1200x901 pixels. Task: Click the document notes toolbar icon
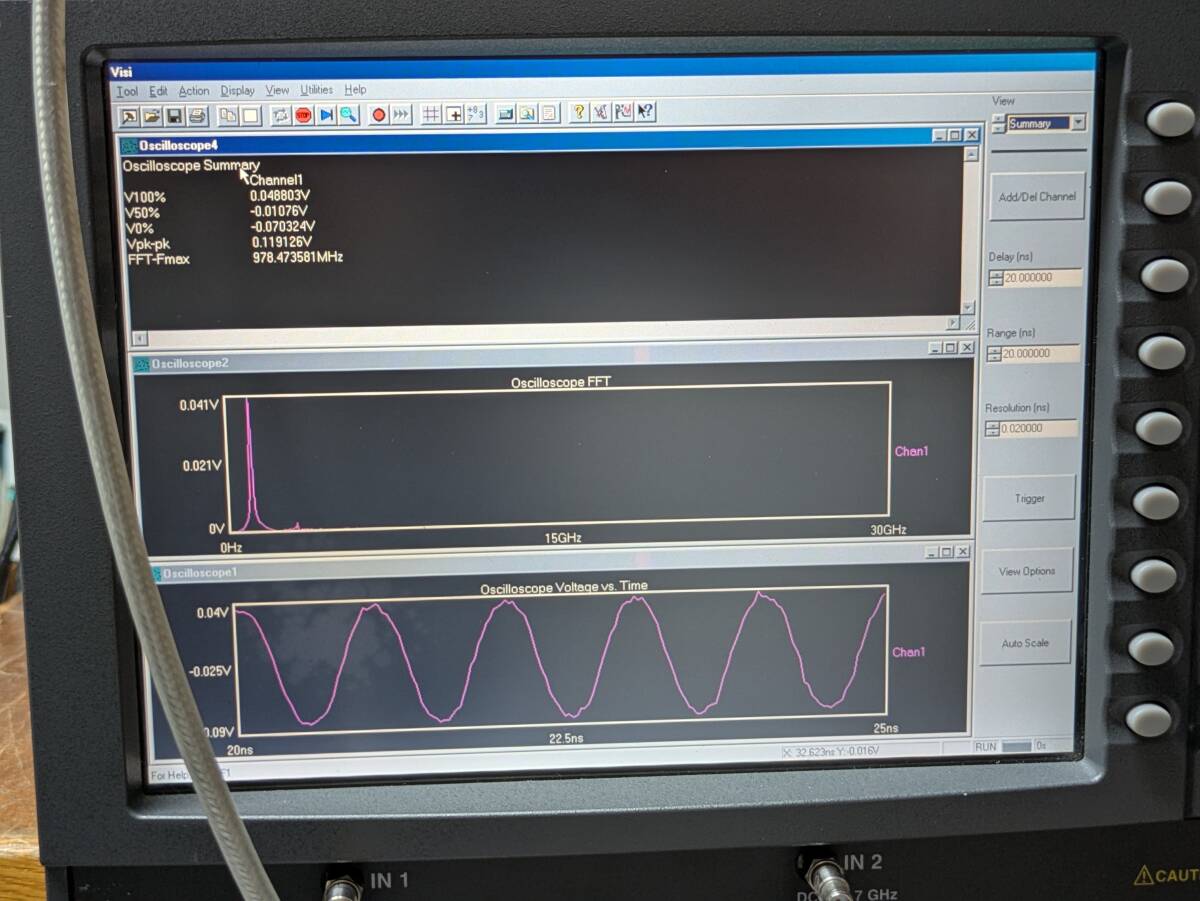coord(549,114)
